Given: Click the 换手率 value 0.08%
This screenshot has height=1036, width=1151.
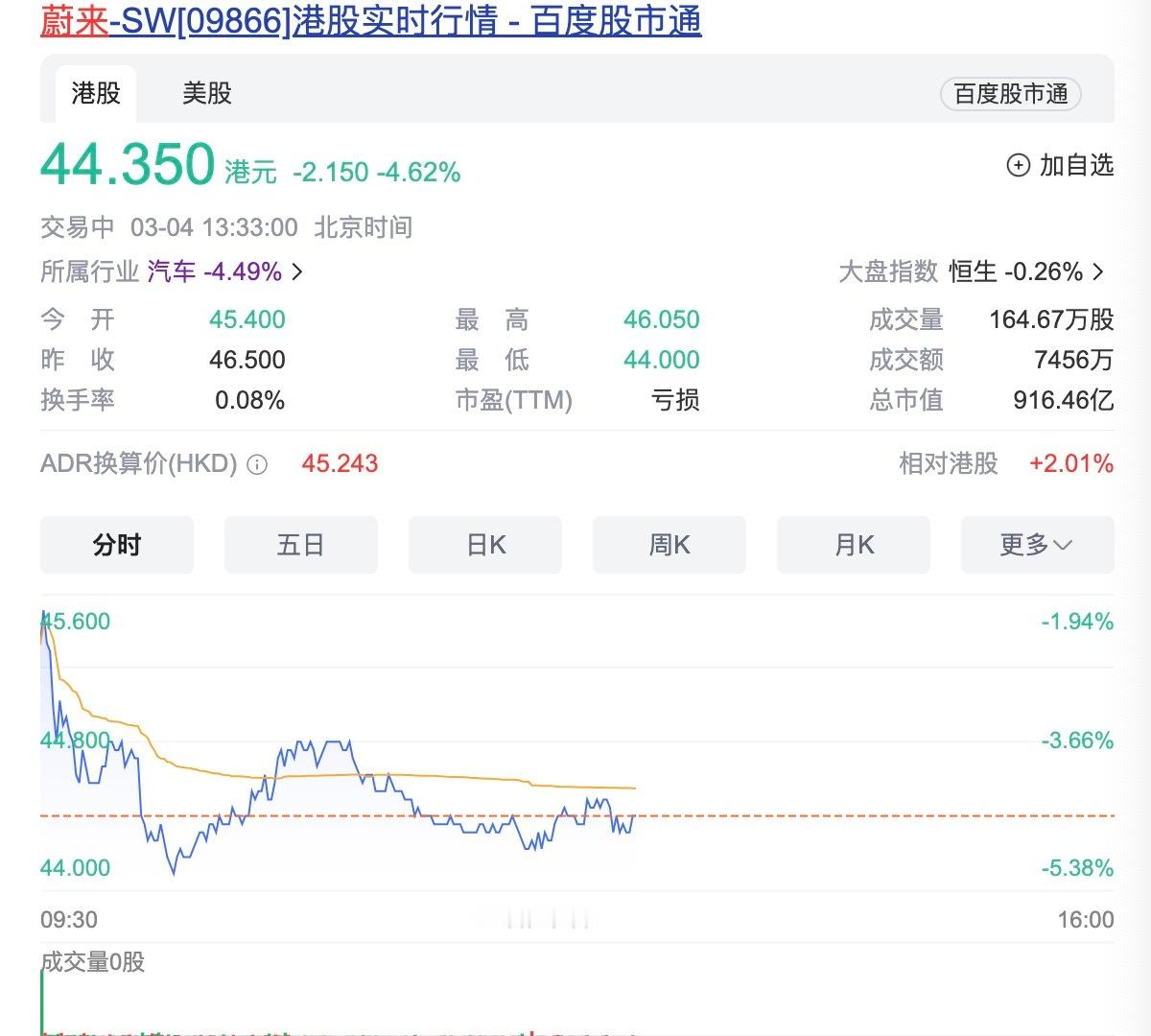Looking at the screenshot, I should click(x=249, y=400).
